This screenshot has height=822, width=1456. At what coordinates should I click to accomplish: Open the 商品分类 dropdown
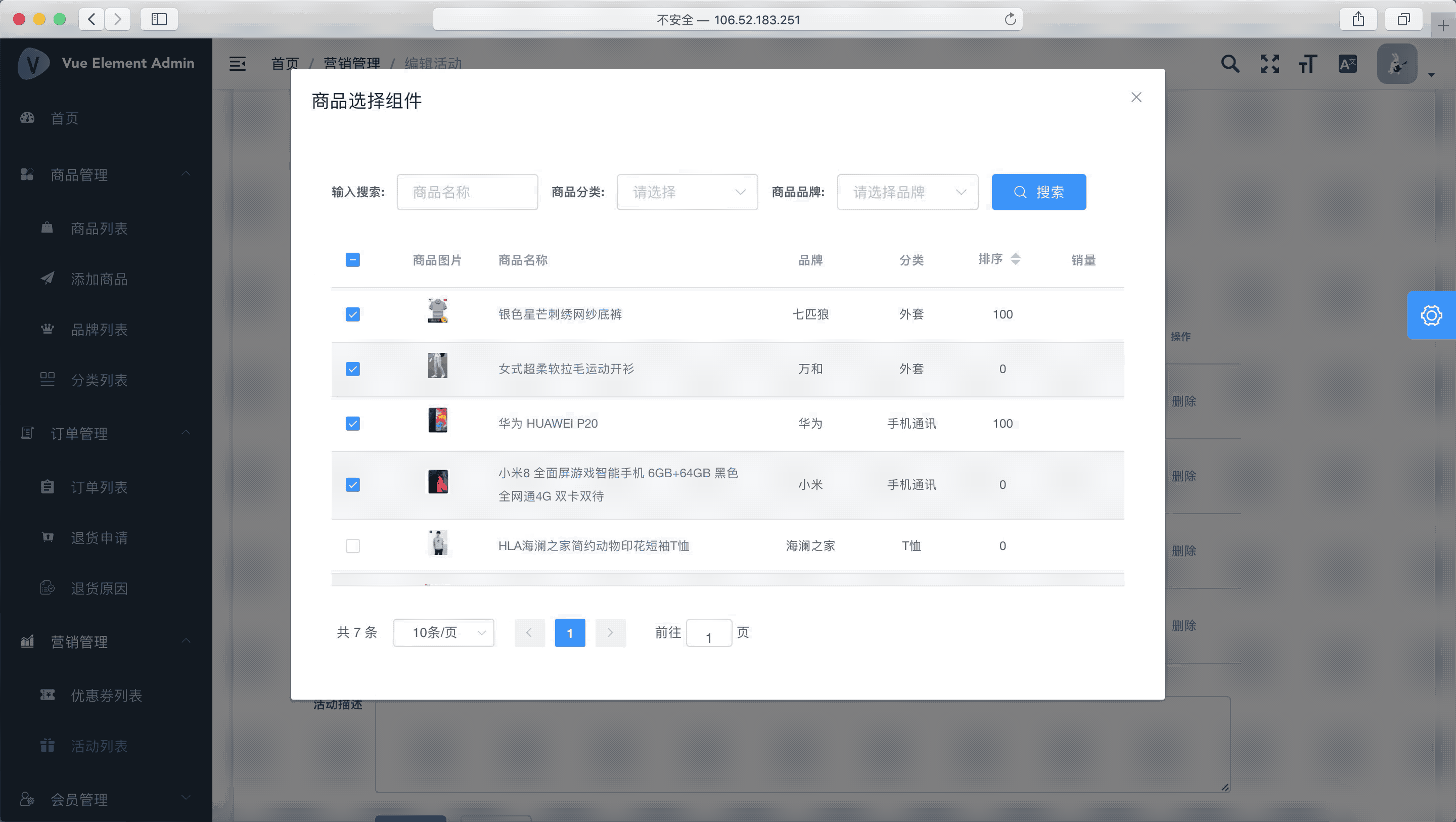tap(687, 192)
